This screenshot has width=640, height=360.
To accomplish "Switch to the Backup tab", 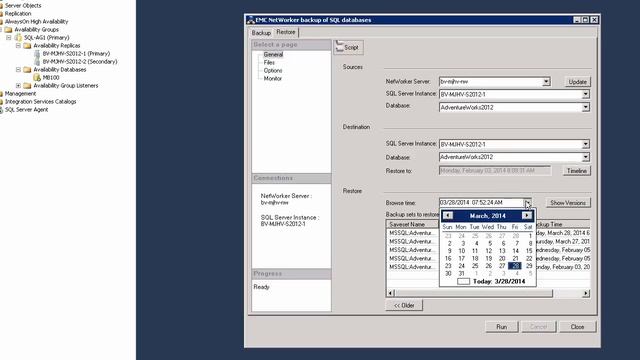I will 261,33.
